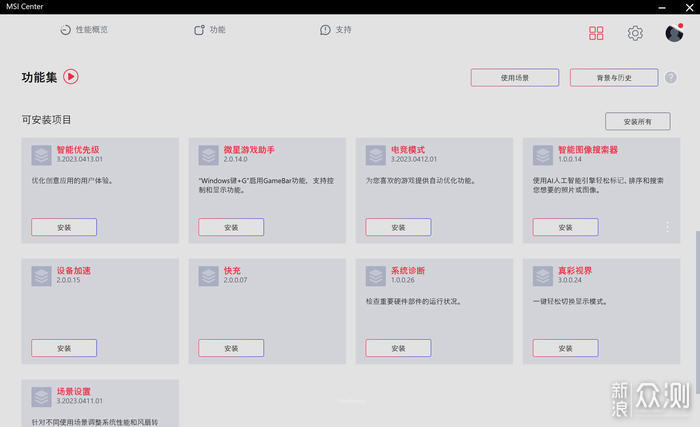Screen dimensions: 700x427
Task: Click the red grid view icon
Action: 596,33
